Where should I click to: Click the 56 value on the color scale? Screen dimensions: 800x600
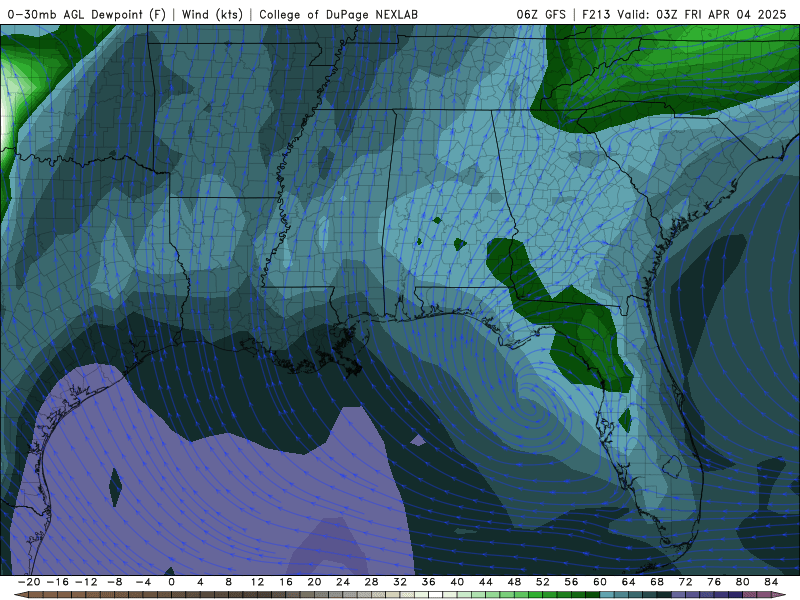pos(571,582)
